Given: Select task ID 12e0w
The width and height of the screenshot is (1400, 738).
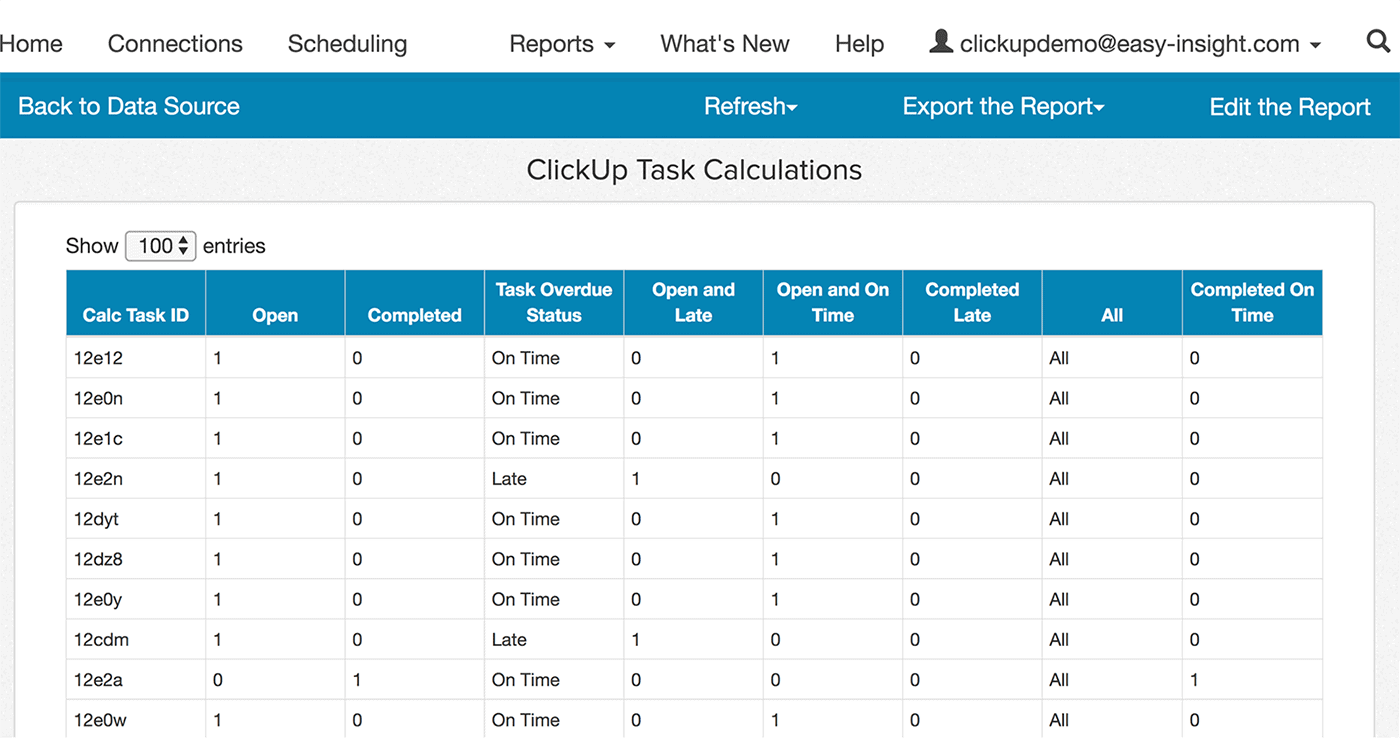Looking at the screenshot, I should pyautogui.click(x=99, y=720).
